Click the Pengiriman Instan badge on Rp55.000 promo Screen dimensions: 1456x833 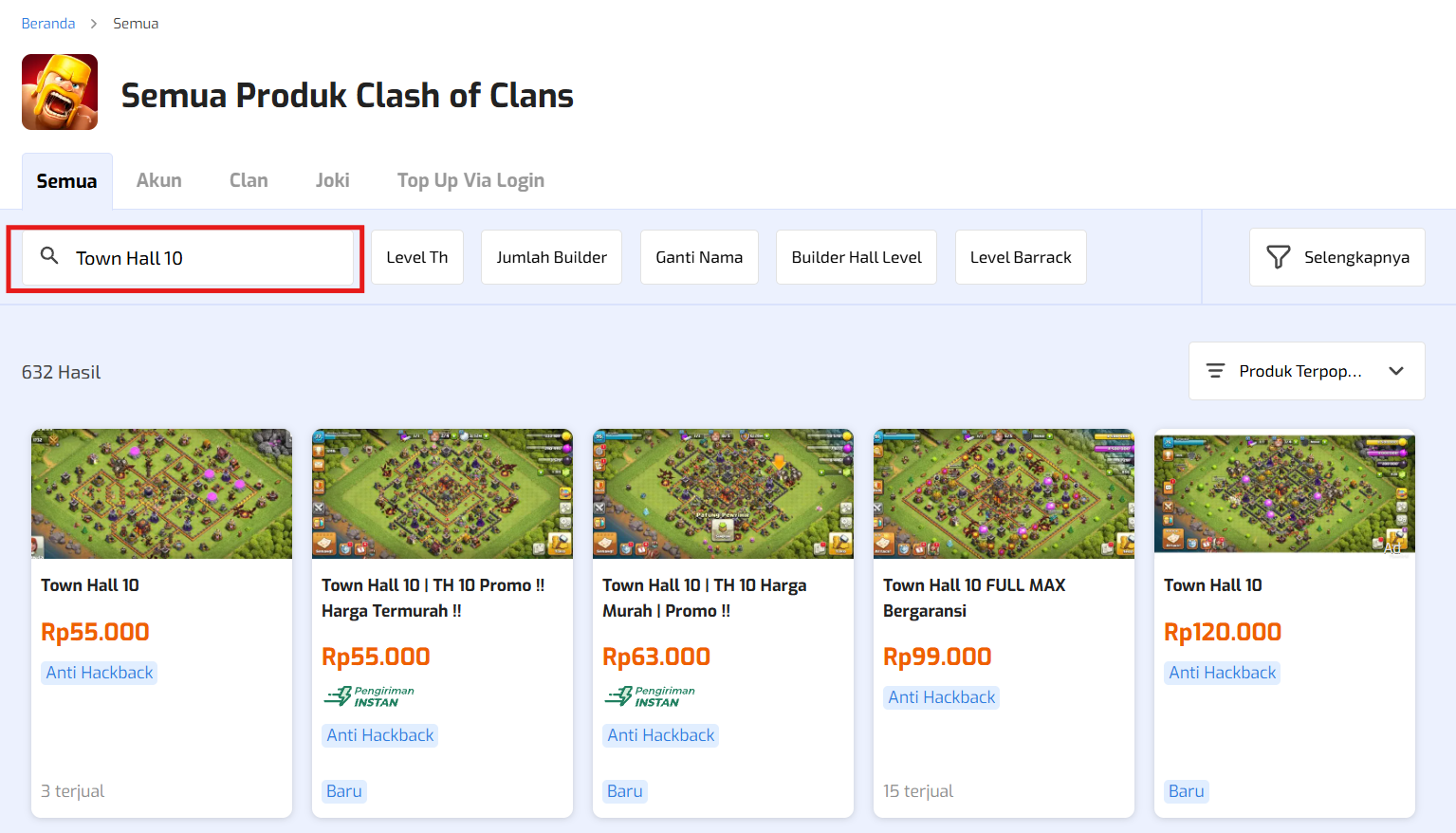pos(370,696)
